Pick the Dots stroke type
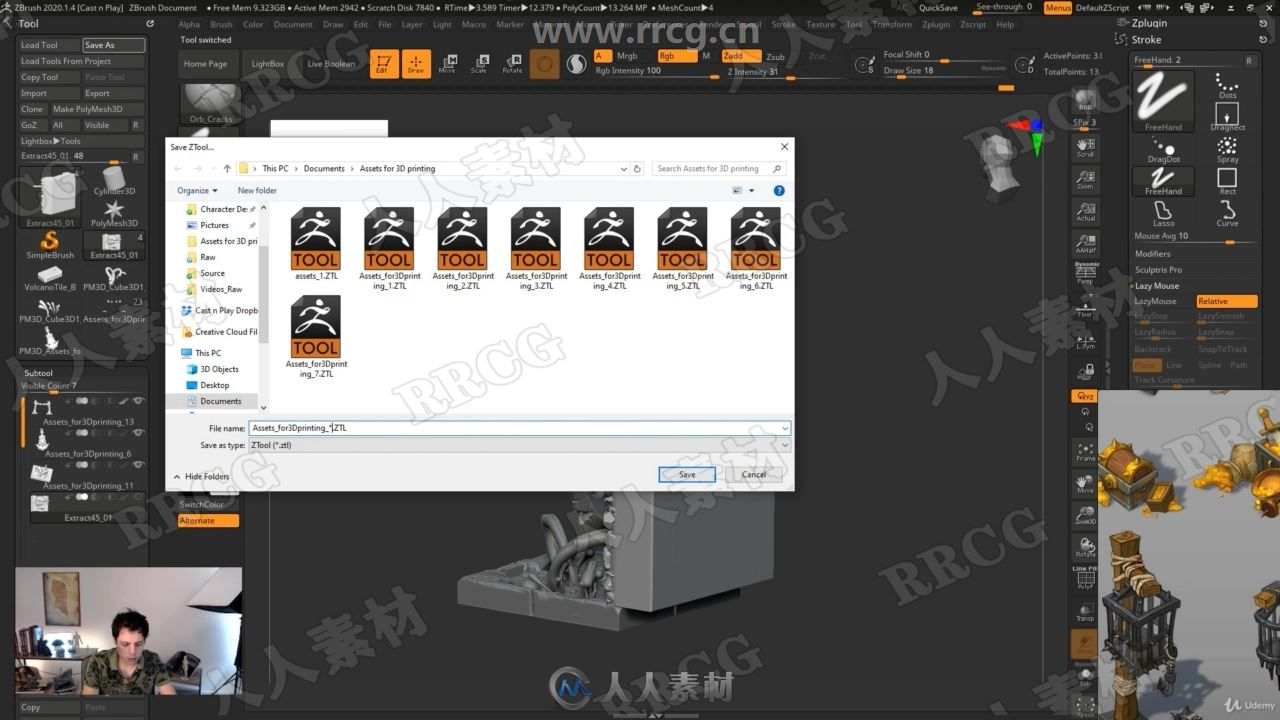The height and width of the screenshot is (720, 1280). [x=1227, y=84]
